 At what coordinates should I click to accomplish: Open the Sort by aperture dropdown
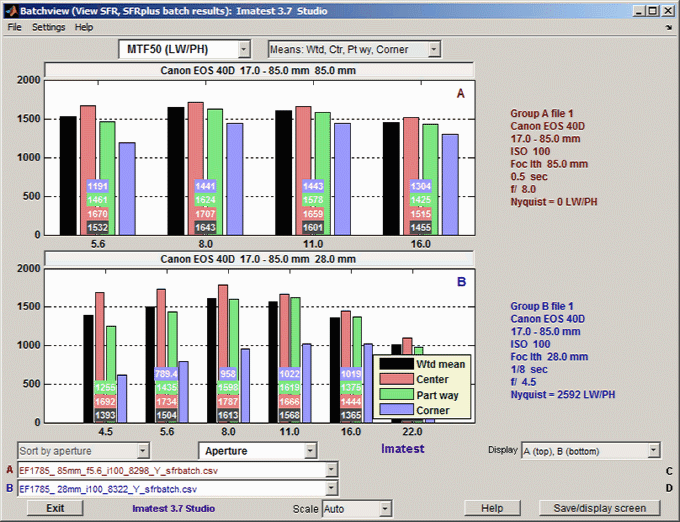tap(143, 451)
